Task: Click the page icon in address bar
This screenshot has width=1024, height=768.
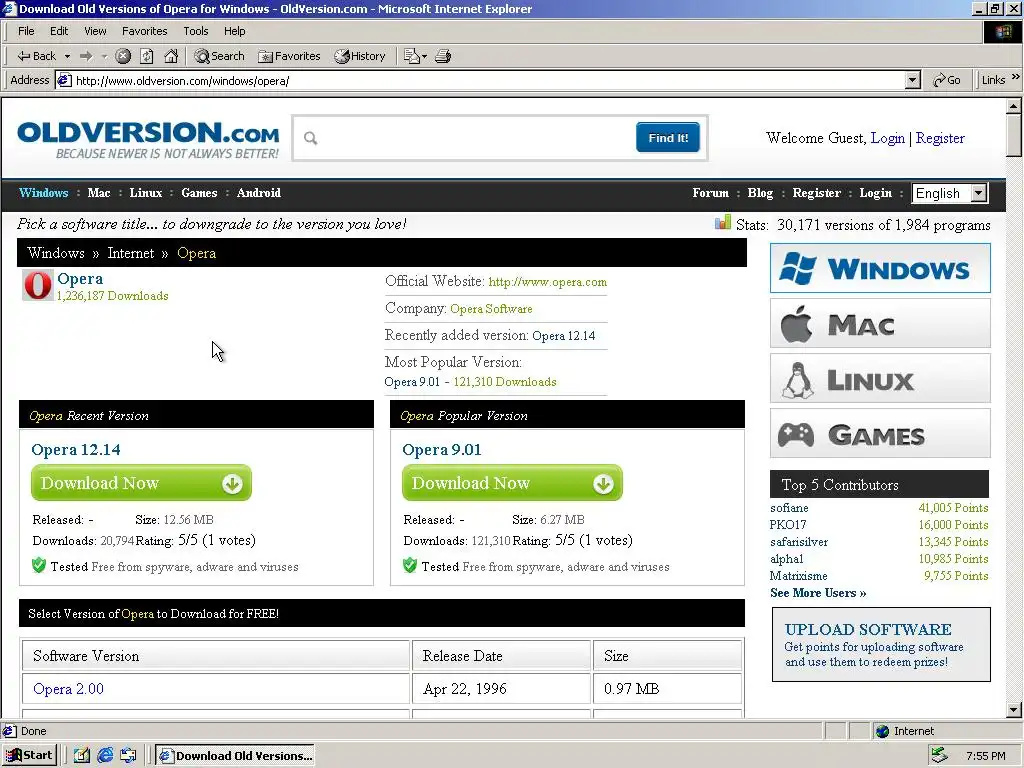Action: point(64,80)
